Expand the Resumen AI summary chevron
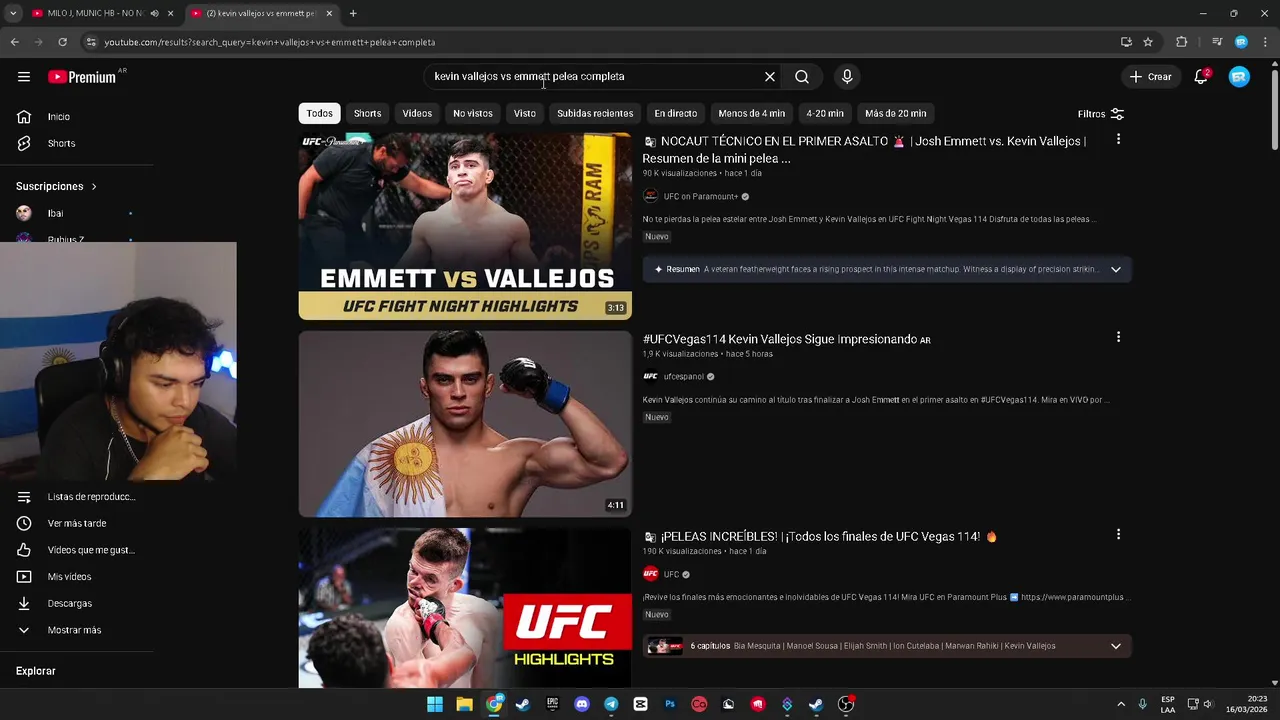This screenshot has width=1280, height=720. pos(1116,269)
